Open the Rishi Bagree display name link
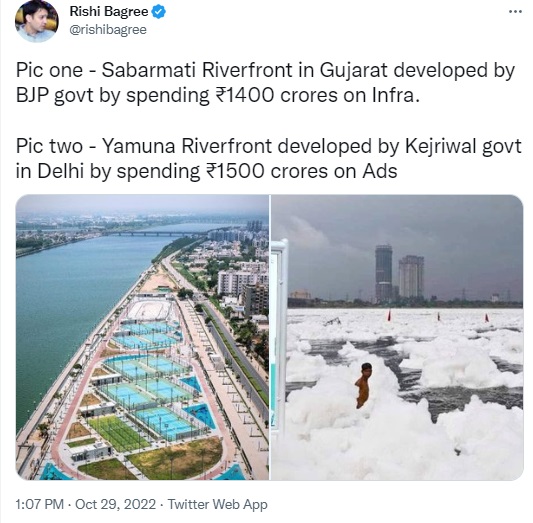Screen dimensions: 533x523 click(x=109, y=12)
